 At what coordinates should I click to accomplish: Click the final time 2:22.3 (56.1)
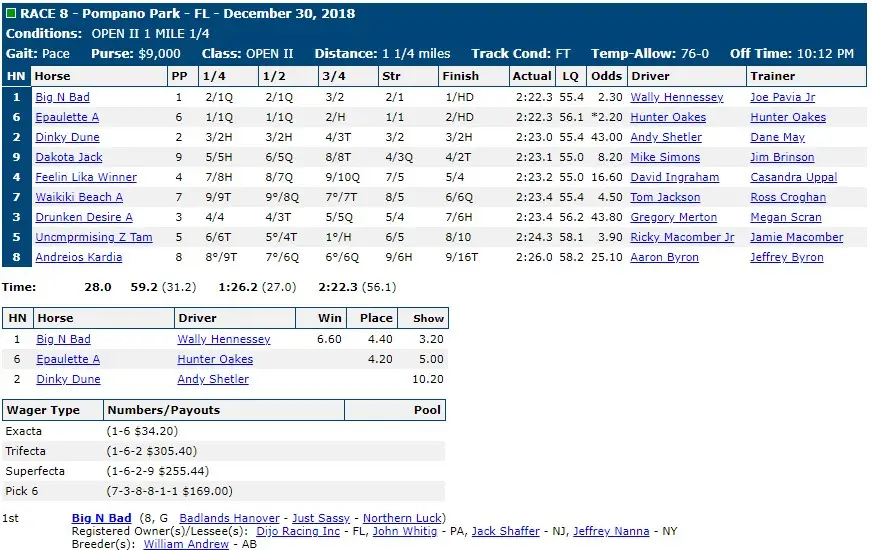coord(357,287)
